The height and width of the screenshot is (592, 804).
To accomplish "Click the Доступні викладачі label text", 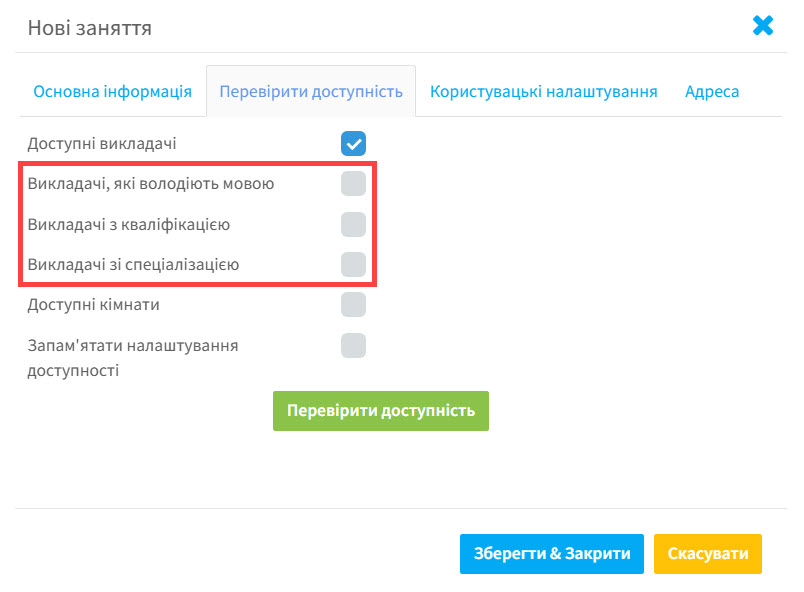I will coord(102,144).
